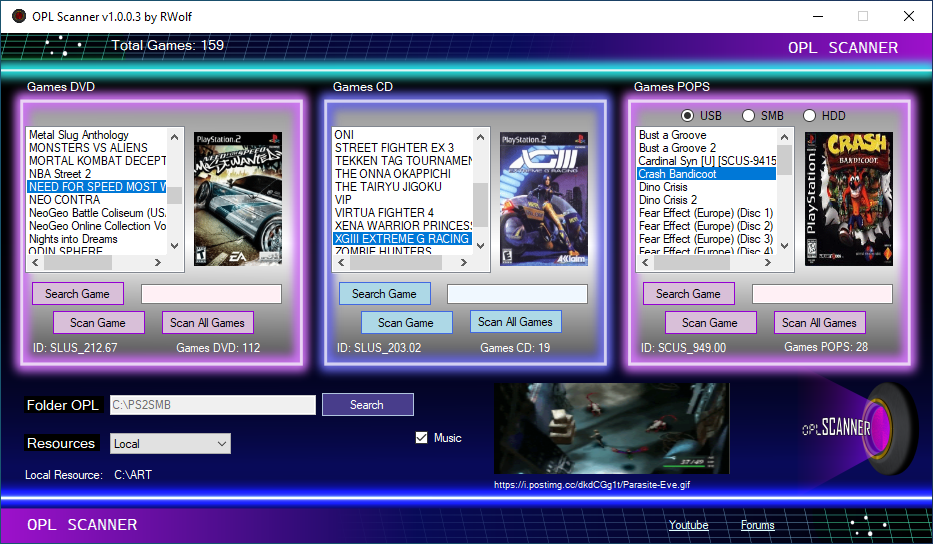Click up arrow of Games CD list scrollbar
The width and height of the screenshot is (933, 544).
point(480,137)
